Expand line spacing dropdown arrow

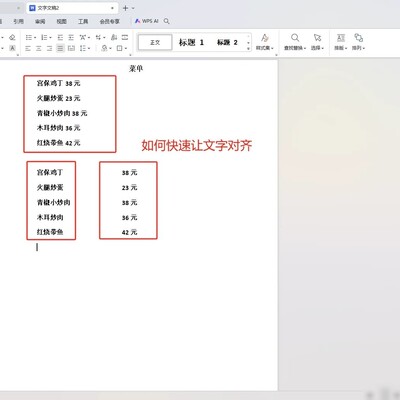click(x=89, y=49)
